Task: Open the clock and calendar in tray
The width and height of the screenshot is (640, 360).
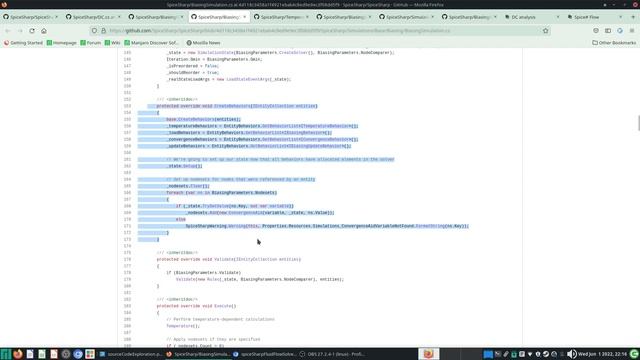Action: tap(602, 354)
